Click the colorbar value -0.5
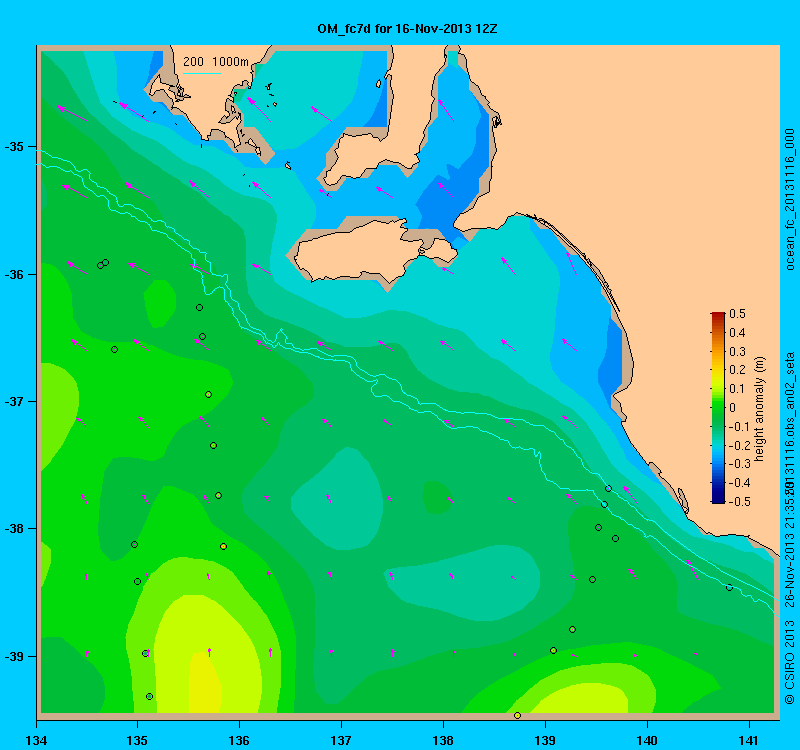800x750 pixels. pyautogui.click(x=739, y=502)
